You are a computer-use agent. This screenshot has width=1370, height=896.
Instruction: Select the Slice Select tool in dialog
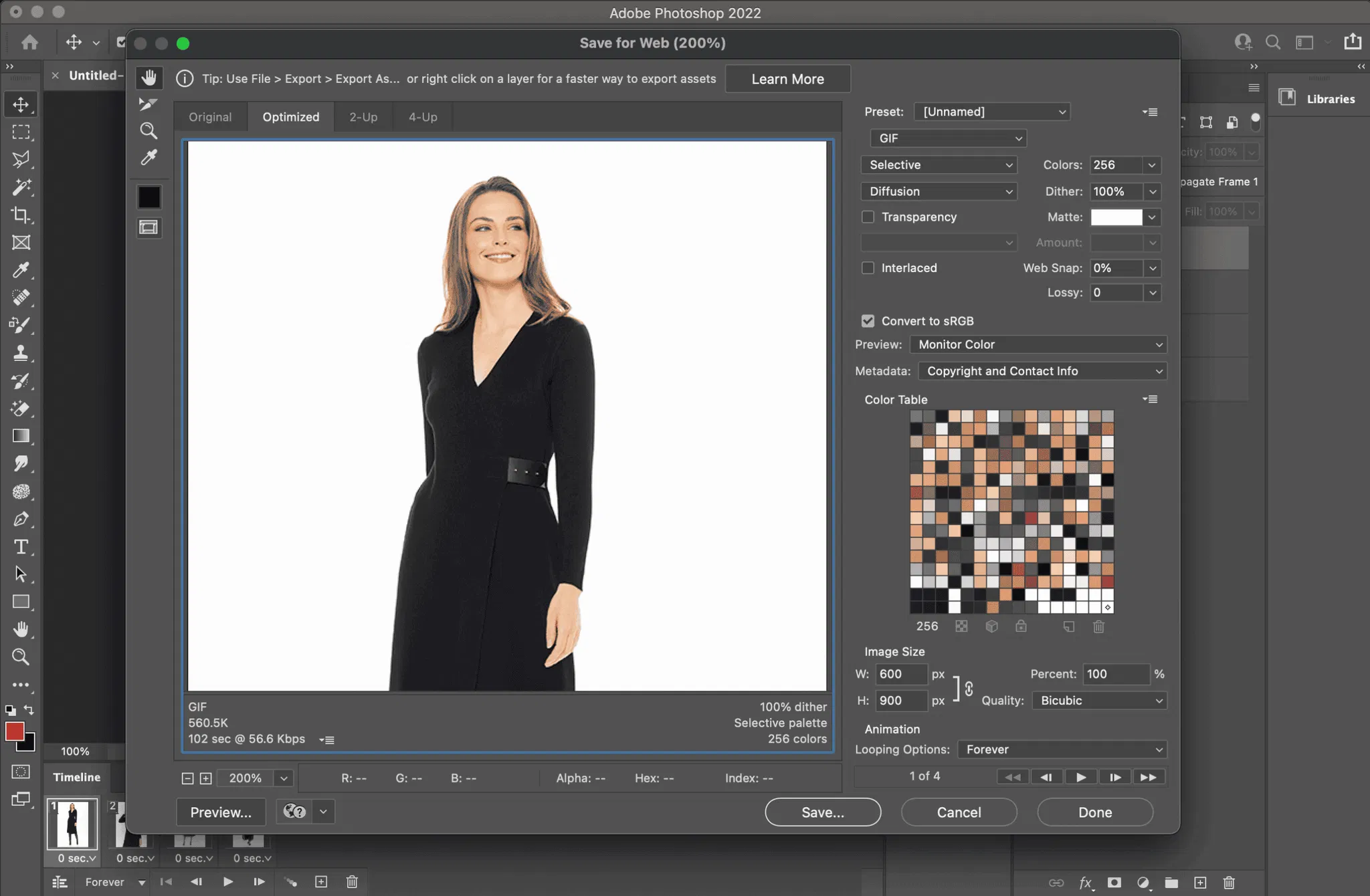(148, 104)
